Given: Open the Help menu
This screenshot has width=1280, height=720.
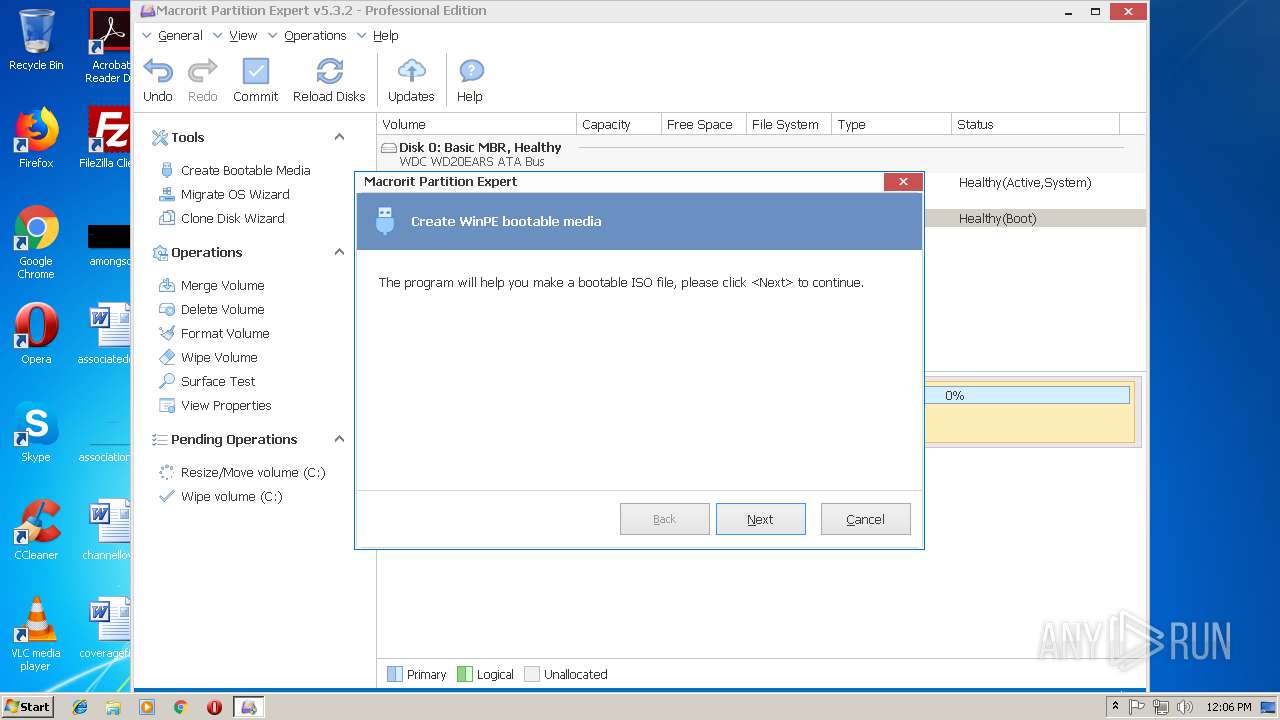Looking at the screenshot, I should click(x=386, y=35).
